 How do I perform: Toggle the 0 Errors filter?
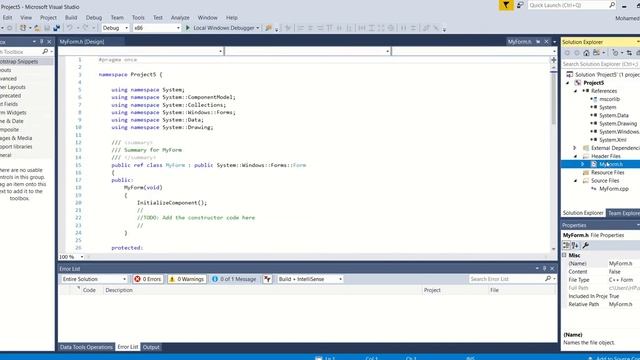point(148,279)
